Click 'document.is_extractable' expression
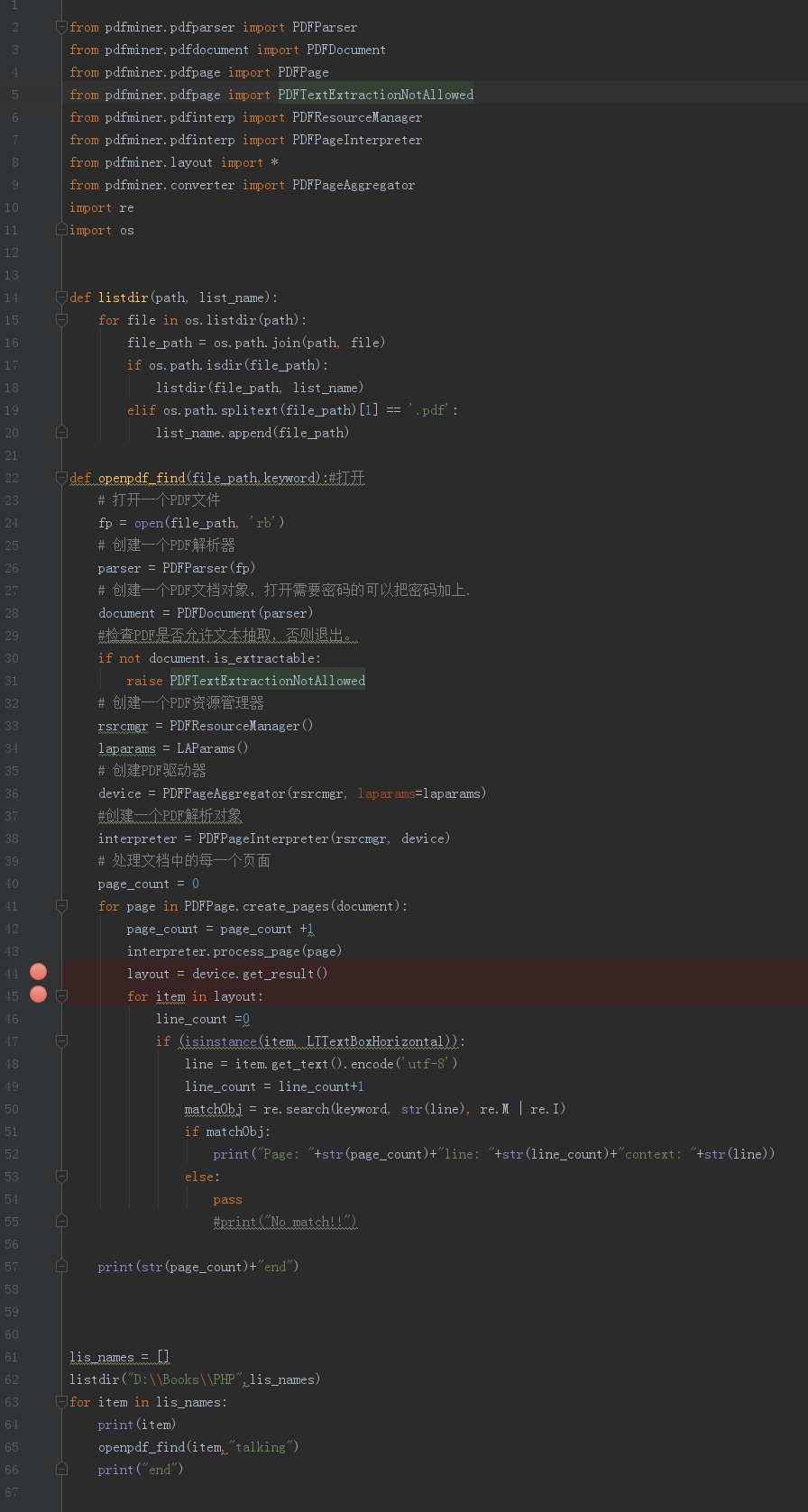The image size is (808, 1512). click(231, 658)
